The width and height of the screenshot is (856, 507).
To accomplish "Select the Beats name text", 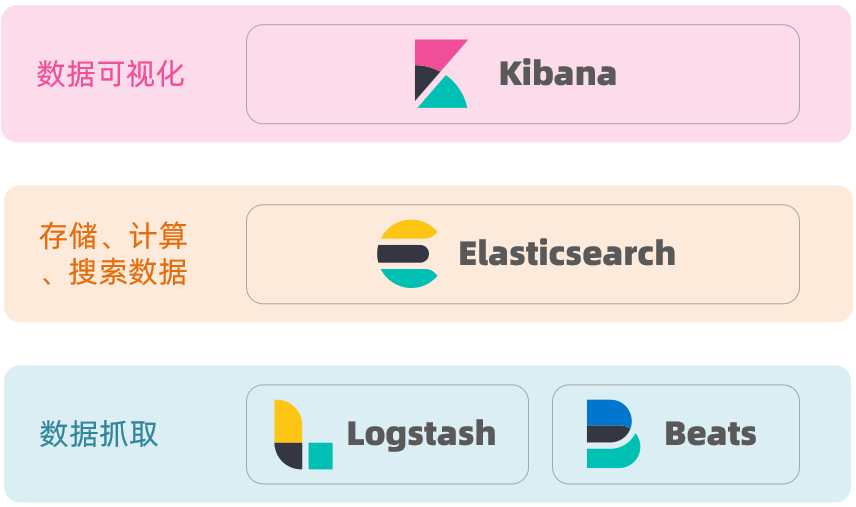I will [710, 434].
